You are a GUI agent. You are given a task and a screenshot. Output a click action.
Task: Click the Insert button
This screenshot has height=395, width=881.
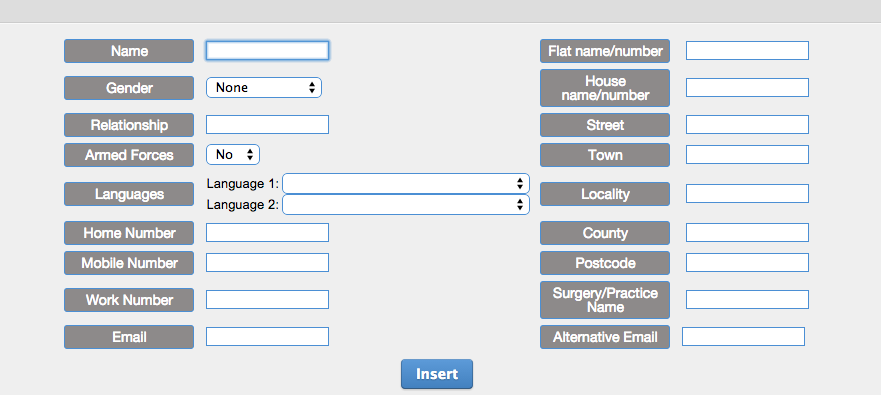tap(437, 374)
